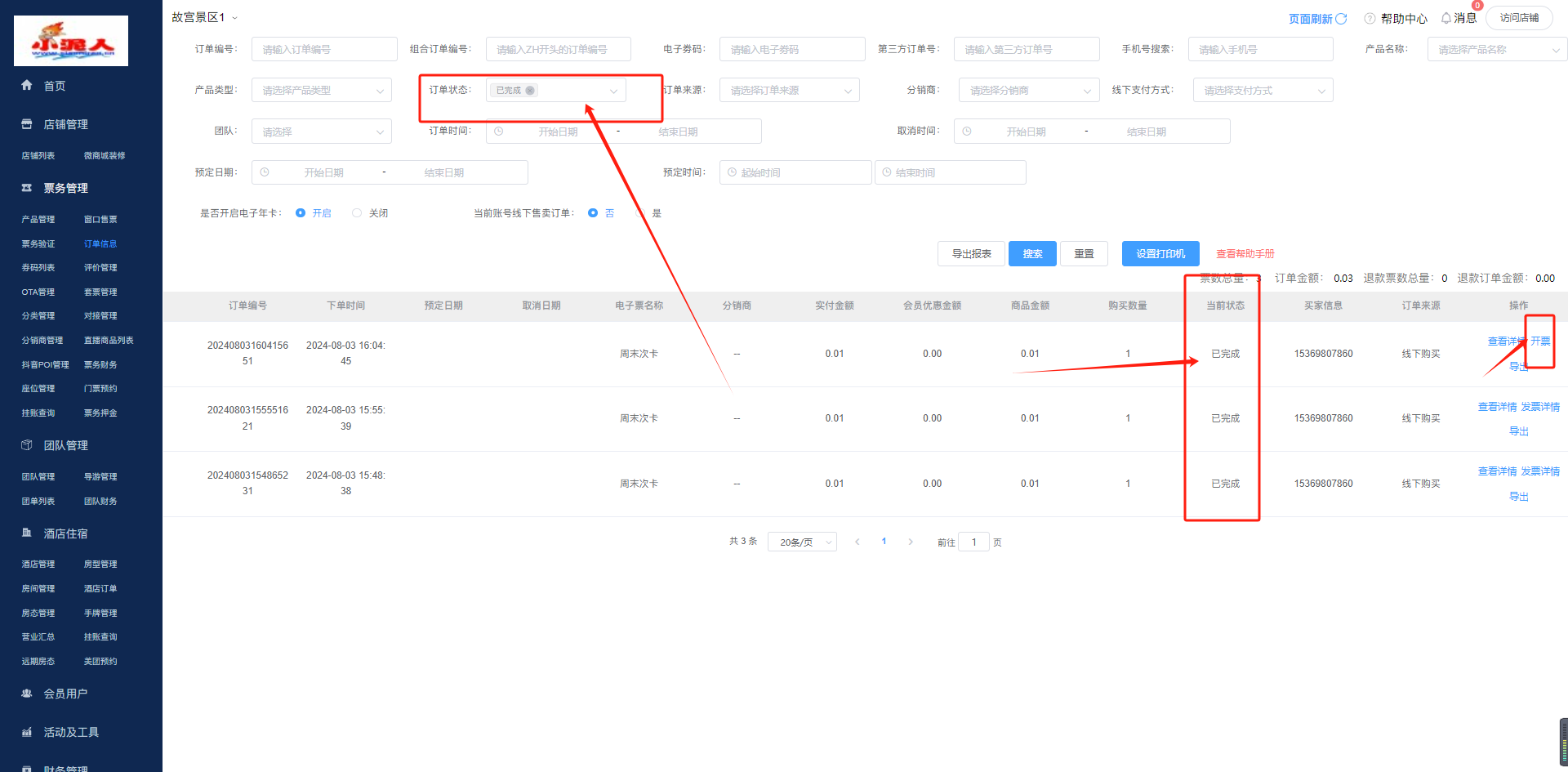Click the 页面刷新 refresh icon
Viewport: 1568px width, 772px height.
click(x=1341, y=18)
